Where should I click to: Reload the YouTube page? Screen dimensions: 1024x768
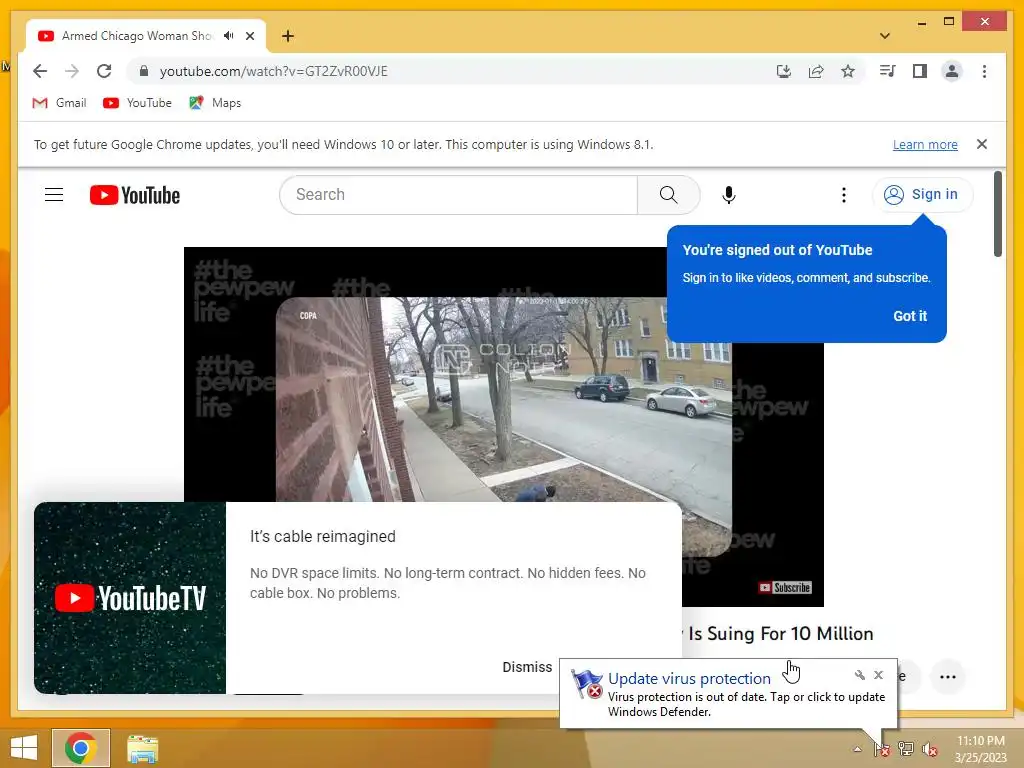coord(104,71)
